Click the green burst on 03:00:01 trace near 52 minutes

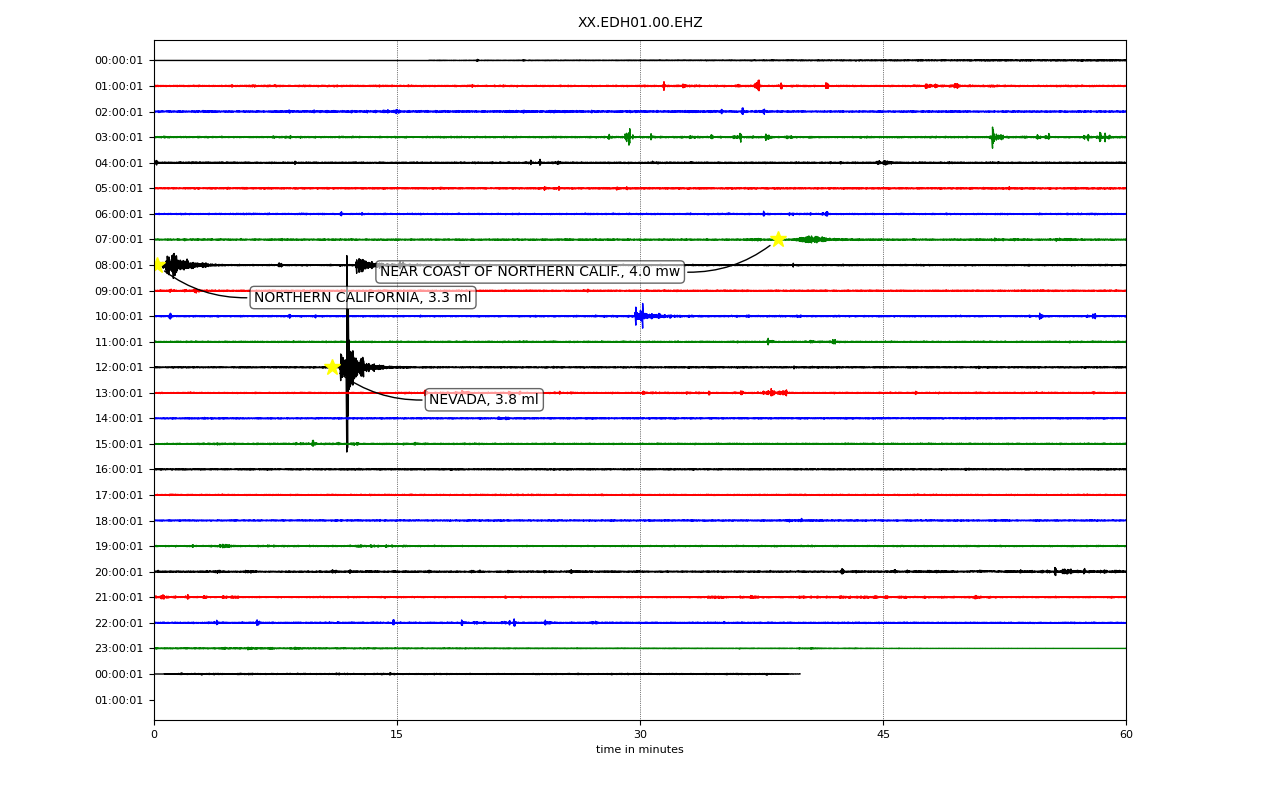(993, 137)
